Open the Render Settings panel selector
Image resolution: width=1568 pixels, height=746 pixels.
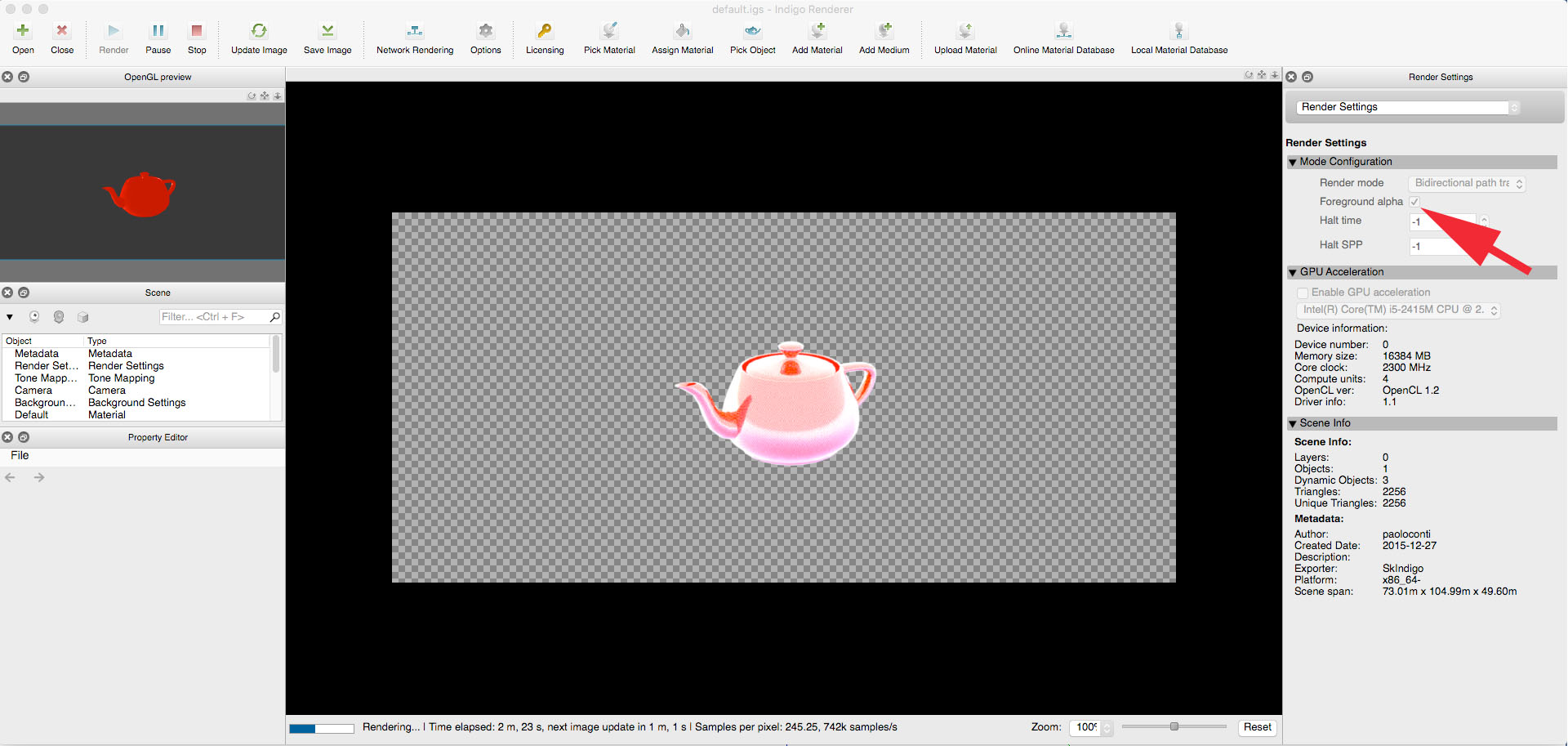[1408, 107]
